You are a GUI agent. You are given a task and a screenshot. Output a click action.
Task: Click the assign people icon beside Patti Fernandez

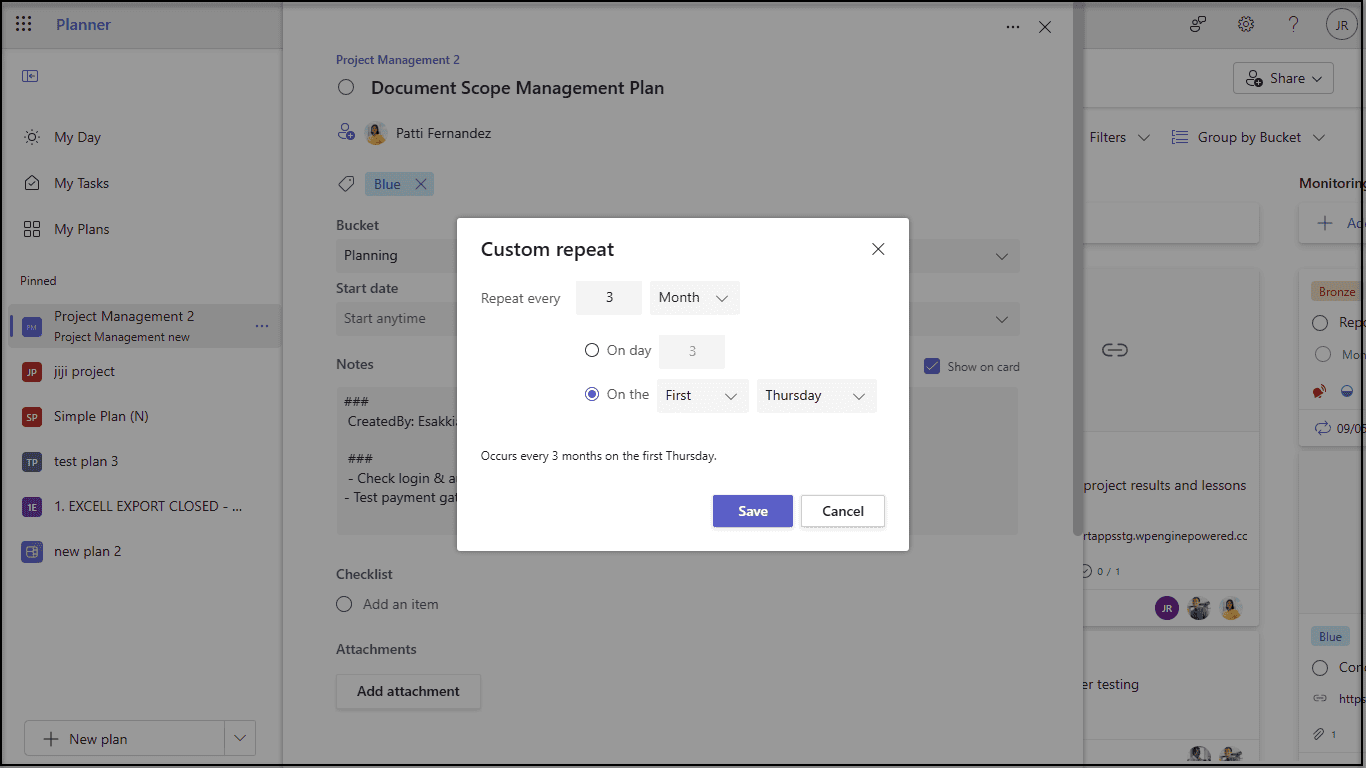346,132
